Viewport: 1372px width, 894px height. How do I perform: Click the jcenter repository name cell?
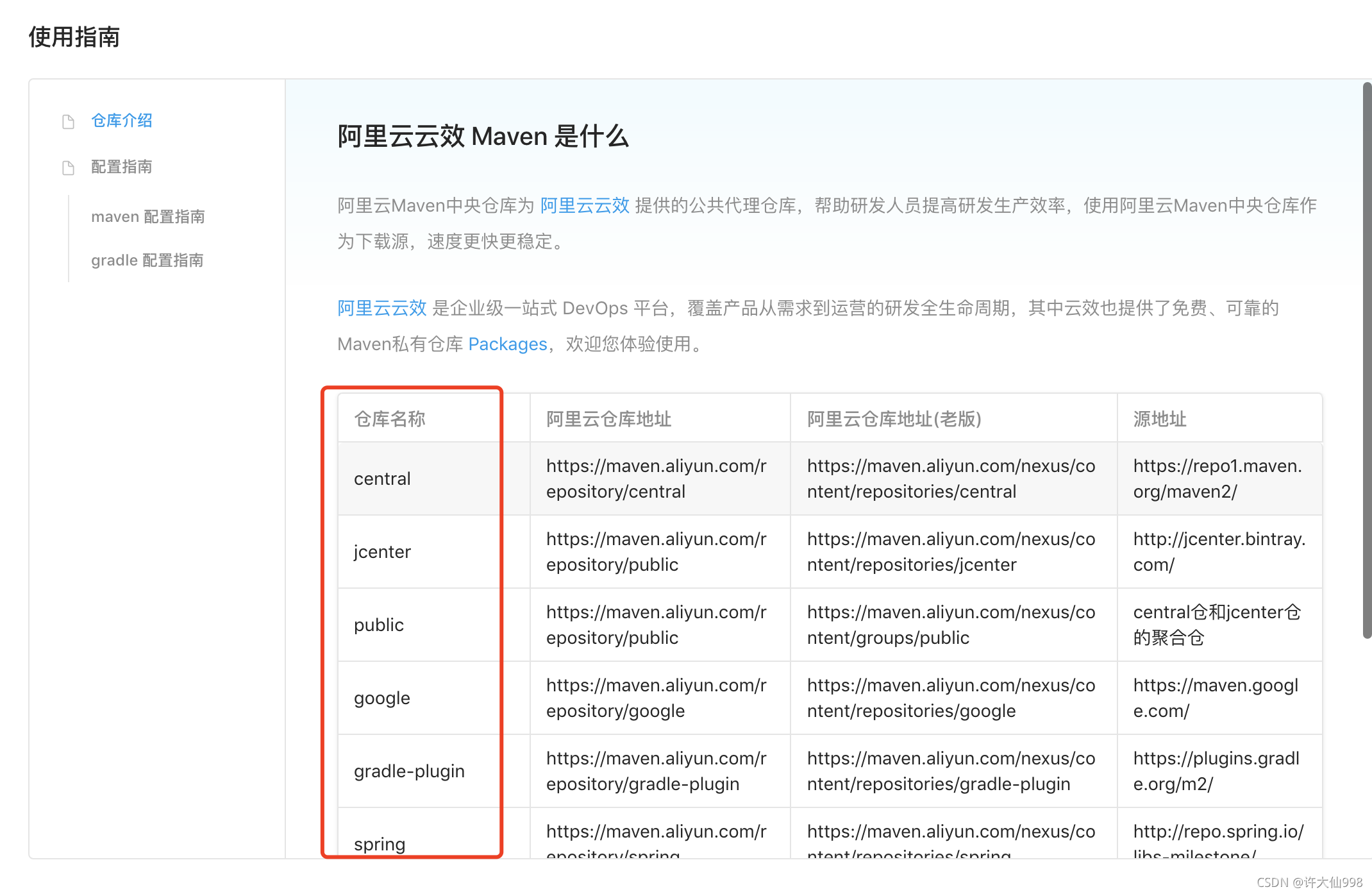[382, 552]
